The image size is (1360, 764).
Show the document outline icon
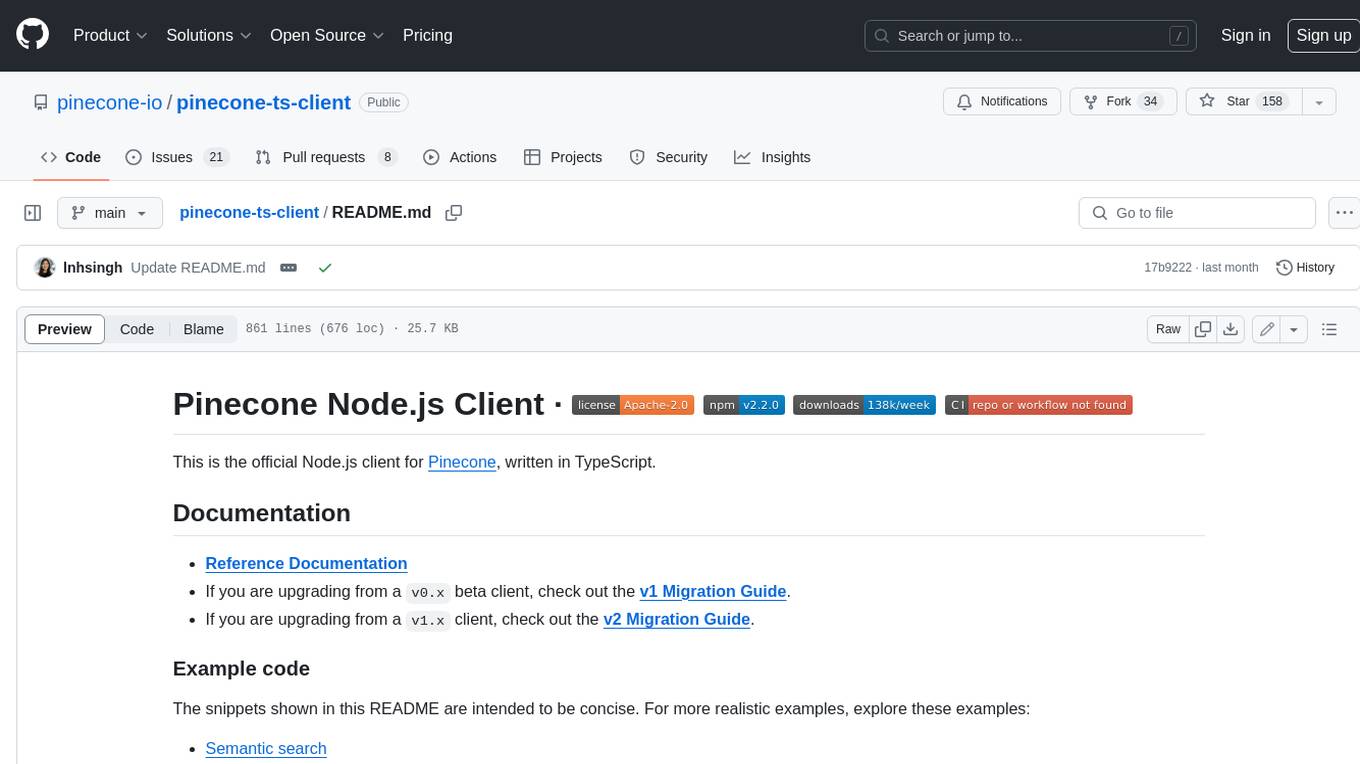click(x=1329, y=329)
